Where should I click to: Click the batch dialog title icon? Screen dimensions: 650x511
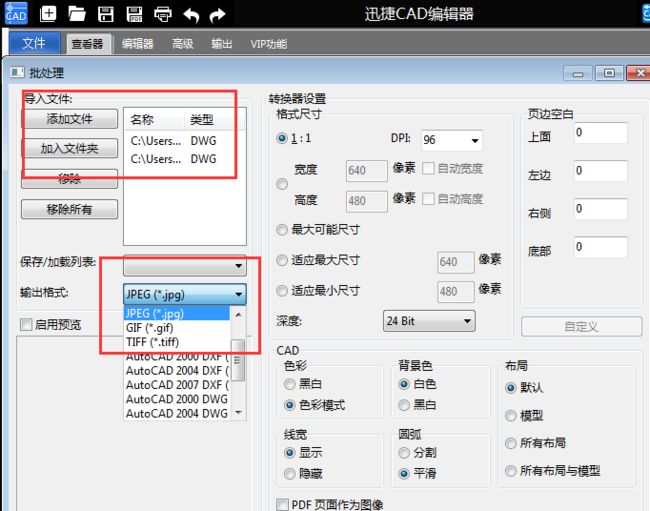pos(17,73)
